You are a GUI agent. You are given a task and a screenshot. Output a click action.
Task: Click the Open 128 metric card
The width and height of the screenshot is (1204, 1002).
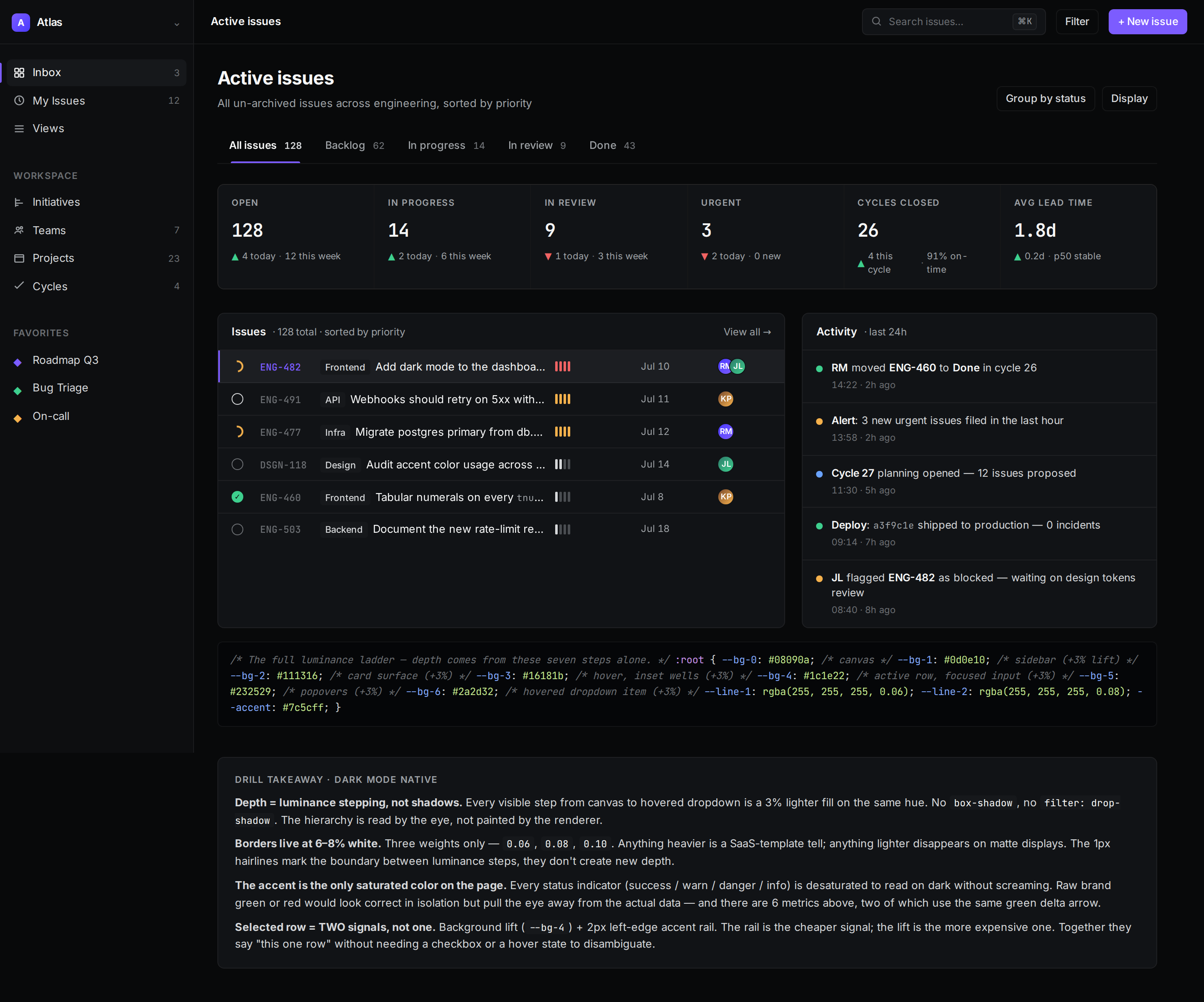296,237
